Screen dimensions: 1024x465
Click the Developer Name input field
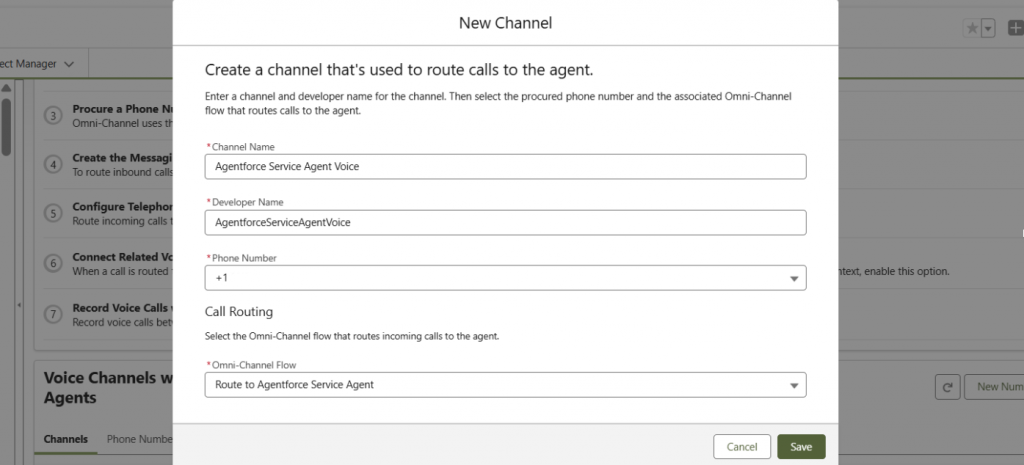[505, 222]
